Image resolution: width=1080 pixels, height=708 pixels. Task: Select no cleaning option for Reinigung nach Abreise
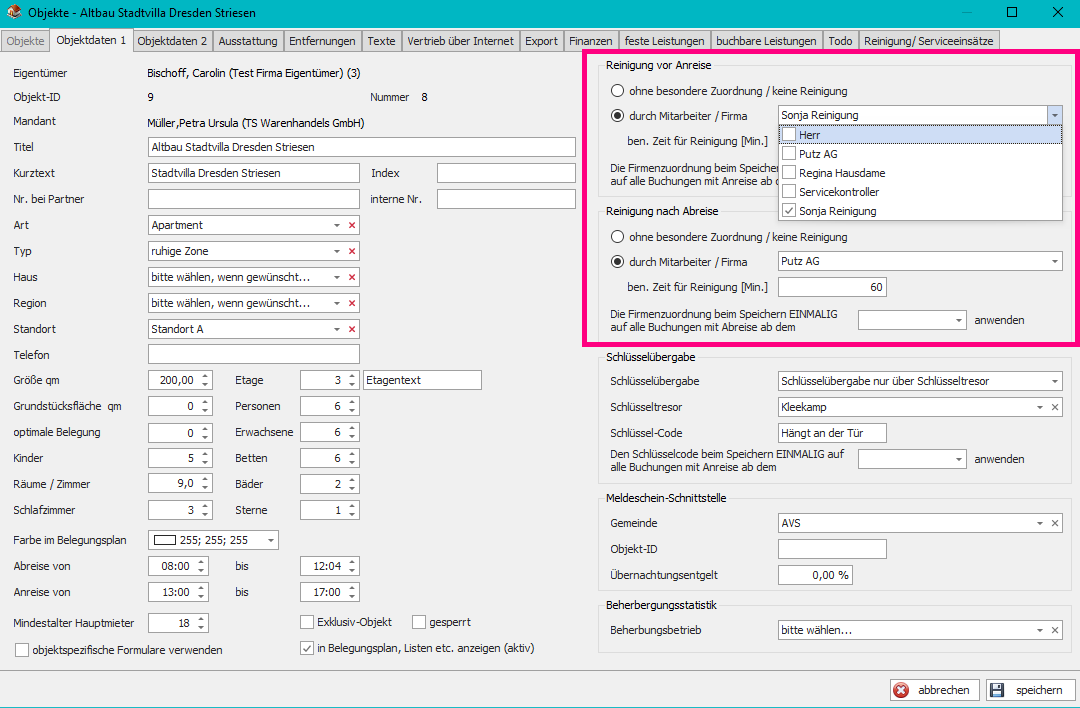[617, 237]
